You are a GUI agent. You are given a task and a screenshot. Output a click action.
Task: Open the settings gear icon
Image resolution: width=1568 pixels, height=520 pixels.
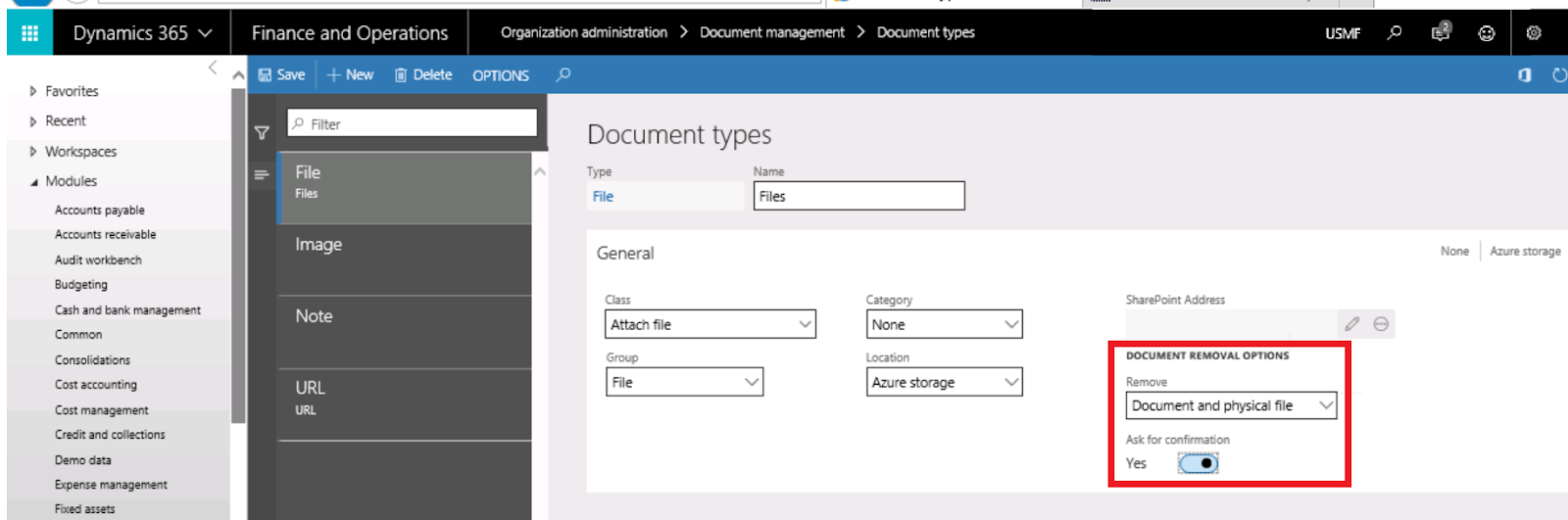click(1534, 33)
